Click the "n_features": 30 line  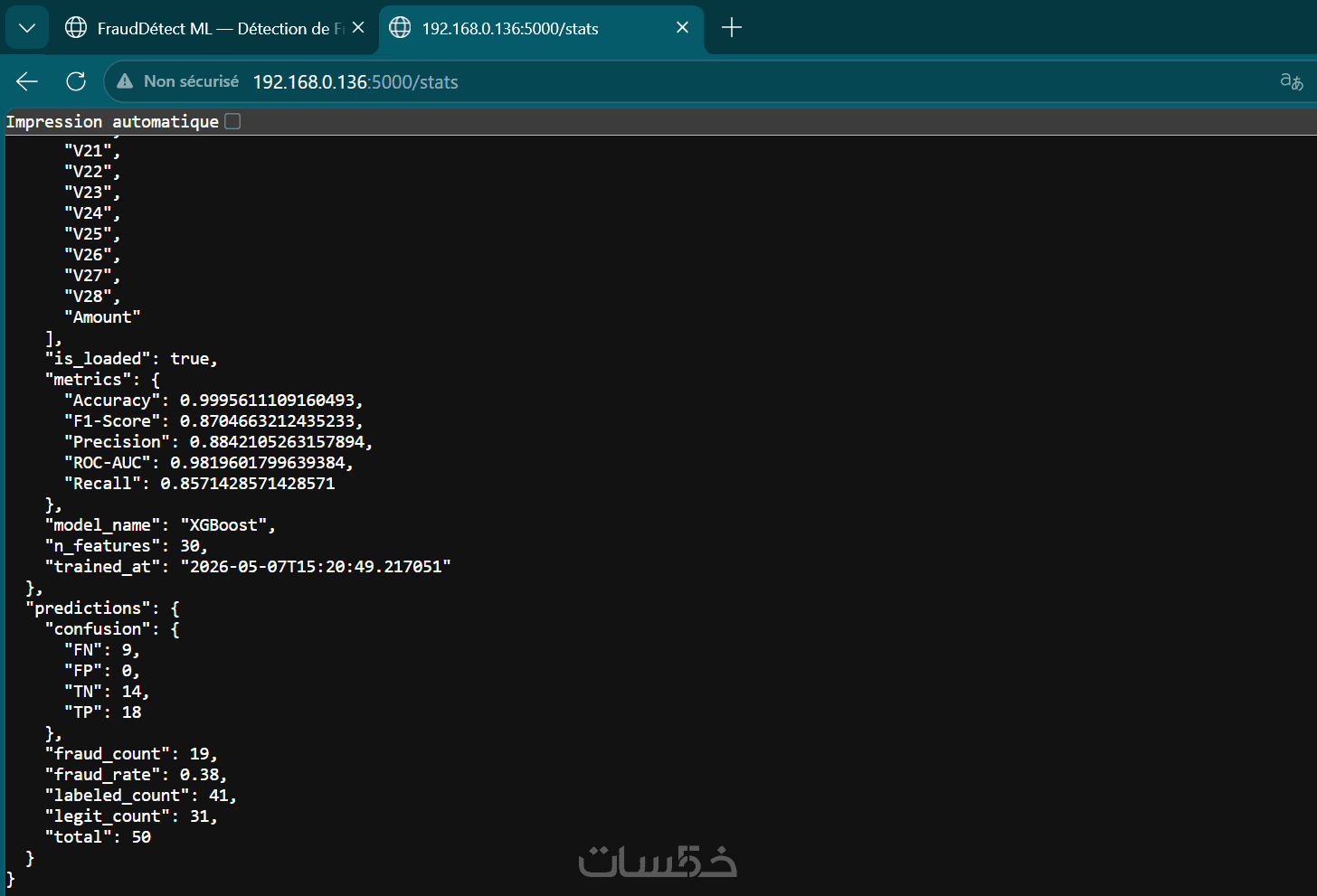pyautogui.click(x=127, y=546)
